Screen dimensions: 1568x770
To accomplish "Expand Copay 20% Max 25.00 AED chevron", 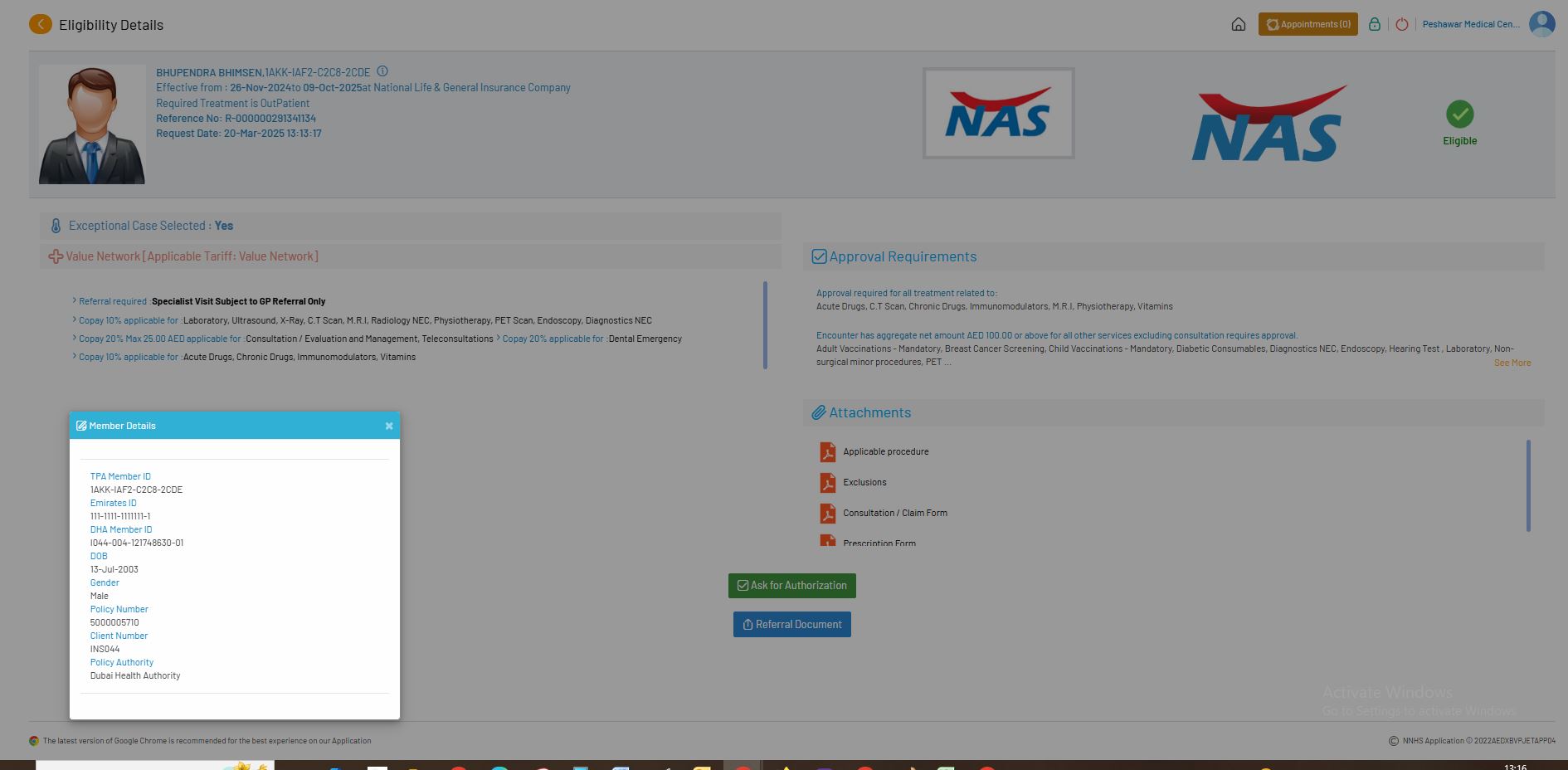I will [x=75, y=339].
